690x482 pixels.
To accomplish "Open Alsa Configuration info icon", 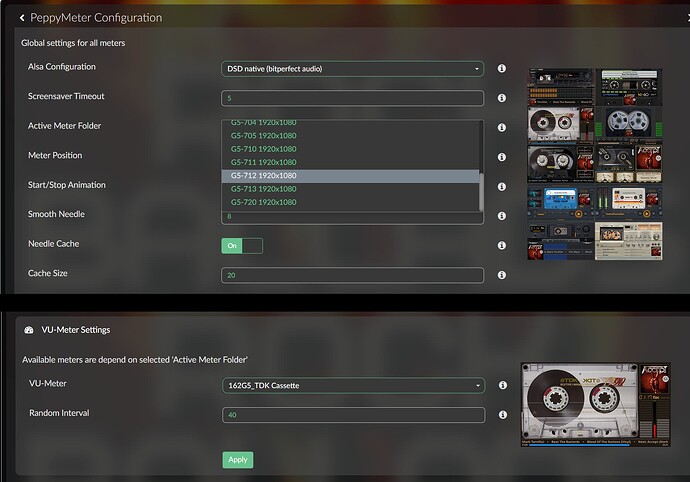I will tap(502, 68).
